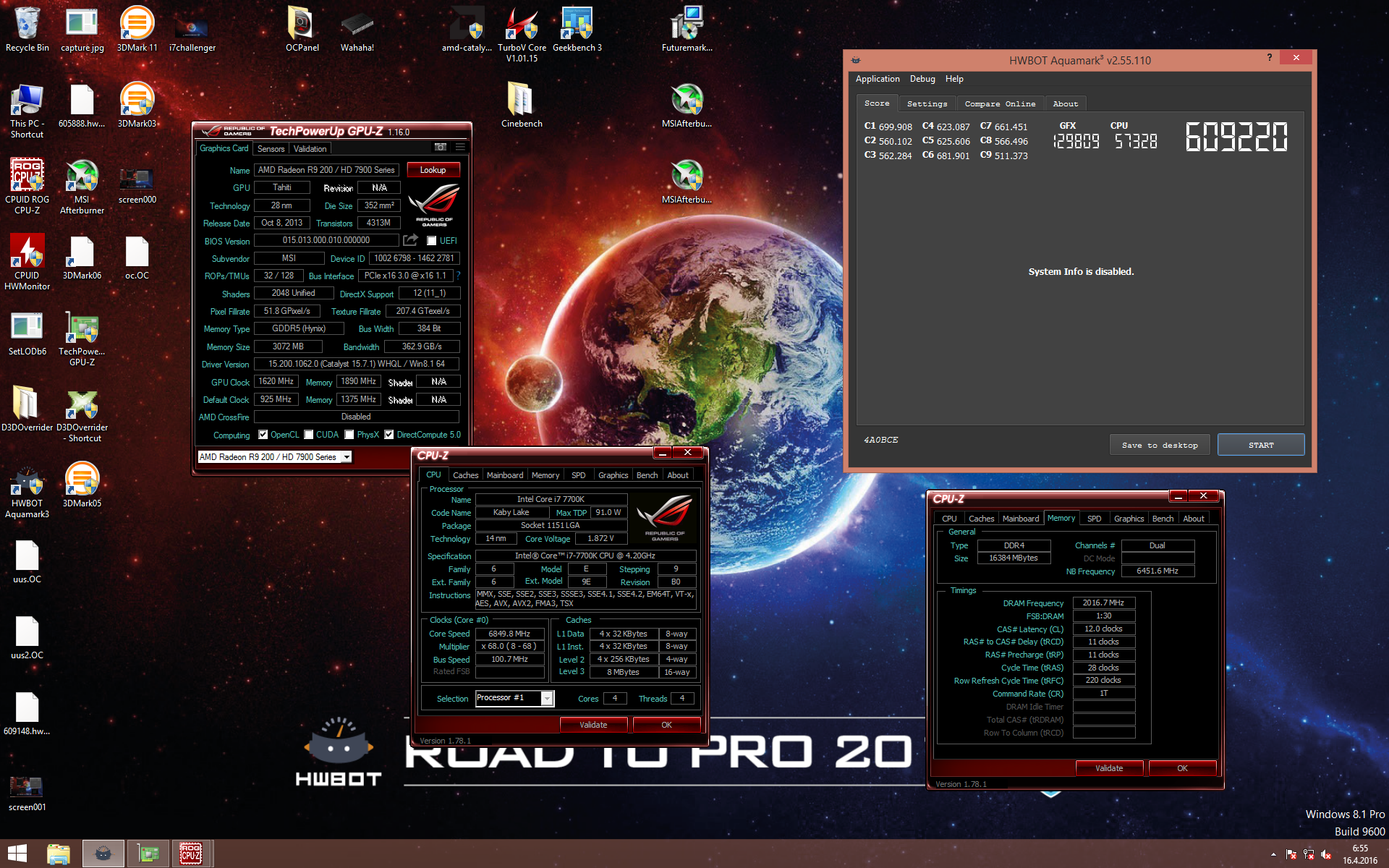Screen dimensions: 1389x868
Task: Click the Aquamark title bar help question mark
Action: (x=1269, y=57)
